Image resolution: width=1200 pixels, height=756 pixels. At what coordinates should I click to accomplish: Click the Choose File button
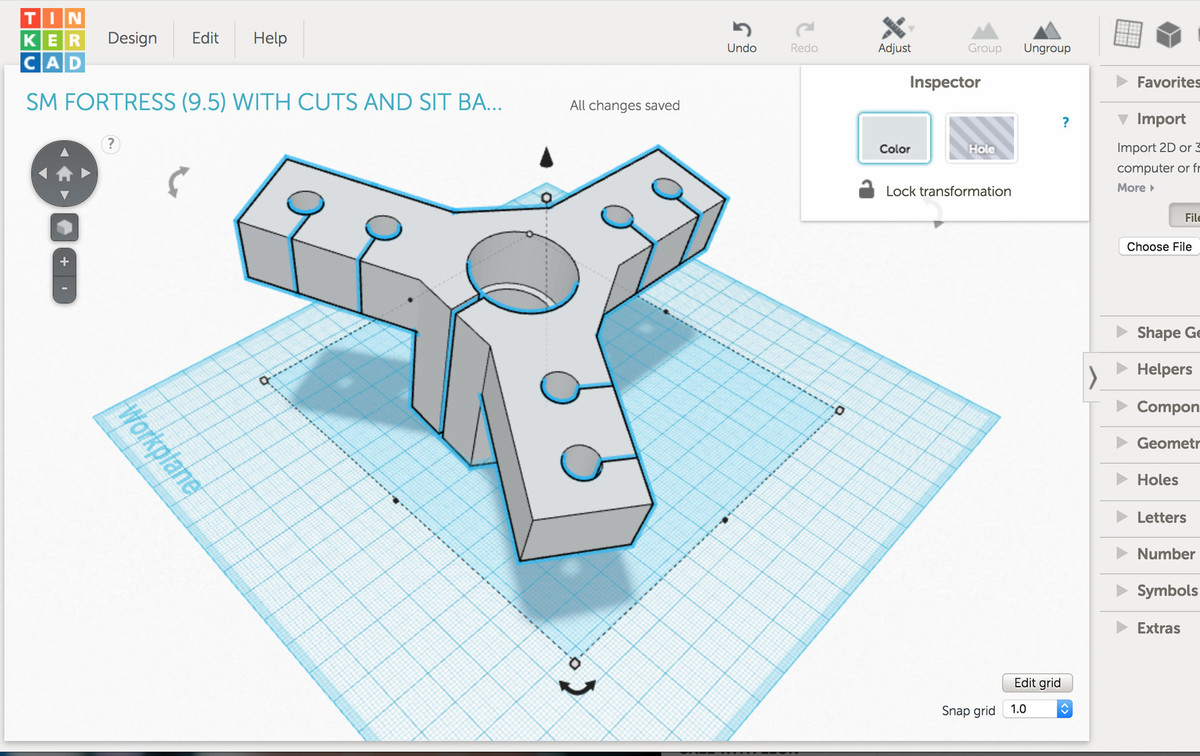point(1159,246)
